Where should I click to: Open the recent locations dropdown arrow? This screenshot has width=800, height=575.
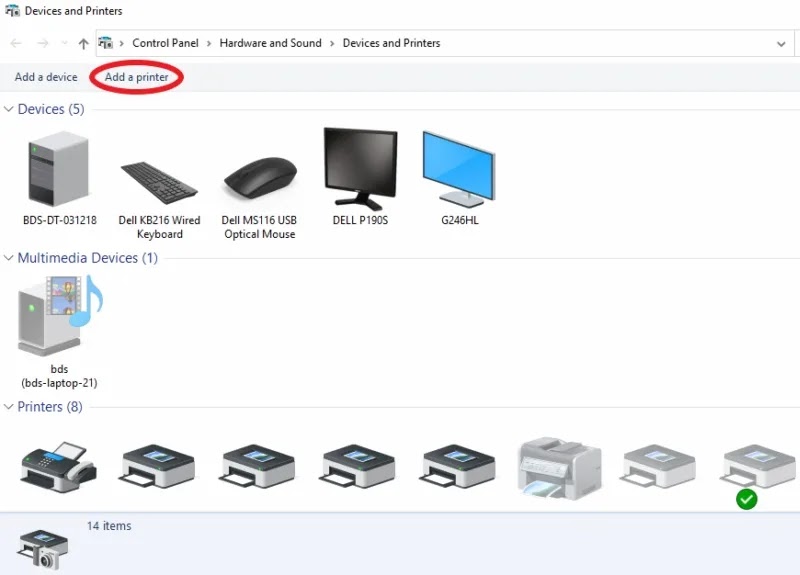click(64, 43)
